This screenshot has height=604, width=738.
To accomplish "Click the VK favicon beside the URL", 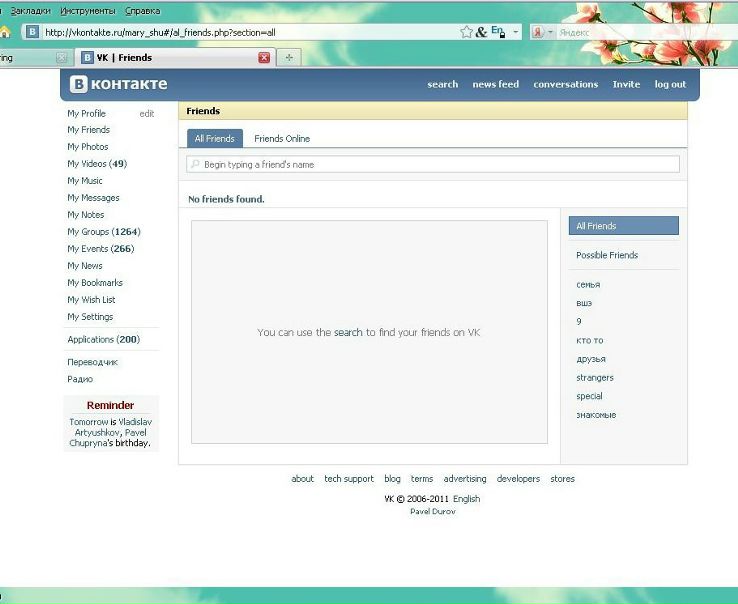I will click(x=32, y=32).
